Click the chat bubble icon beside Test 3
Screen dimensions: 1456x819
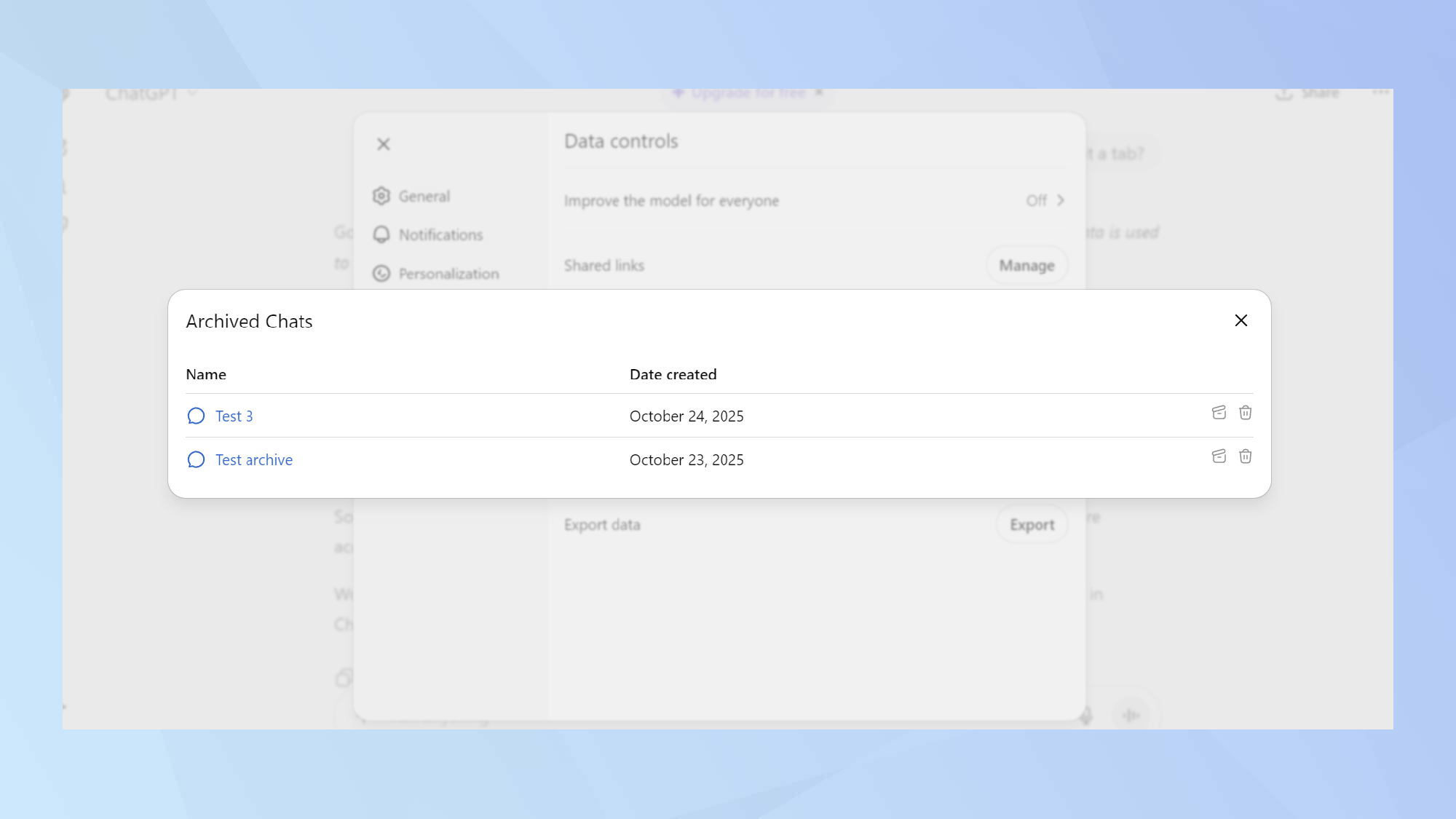coord(196,416)
